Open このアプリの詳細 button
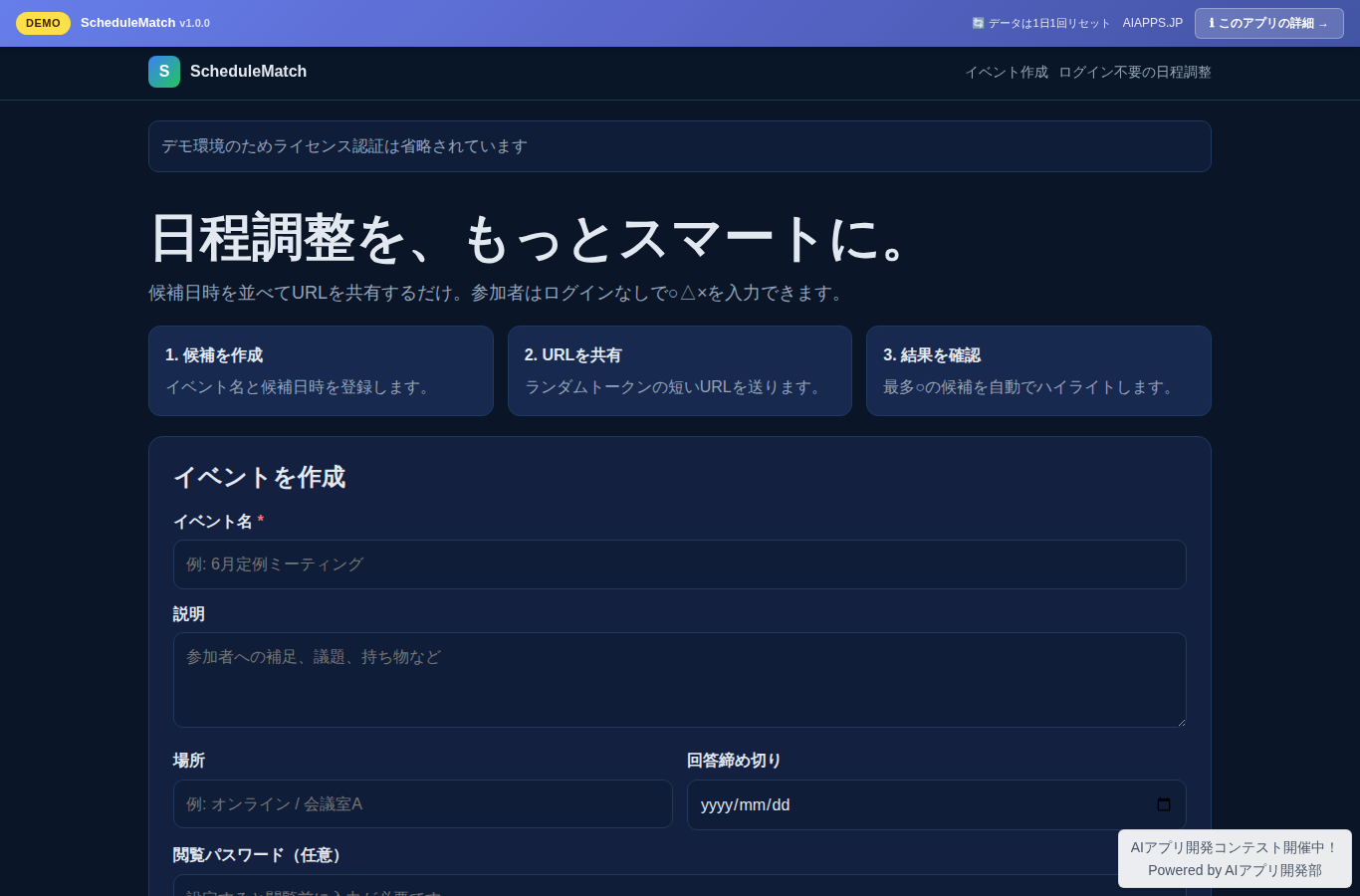1360x896 pixels. point(1269,23)
